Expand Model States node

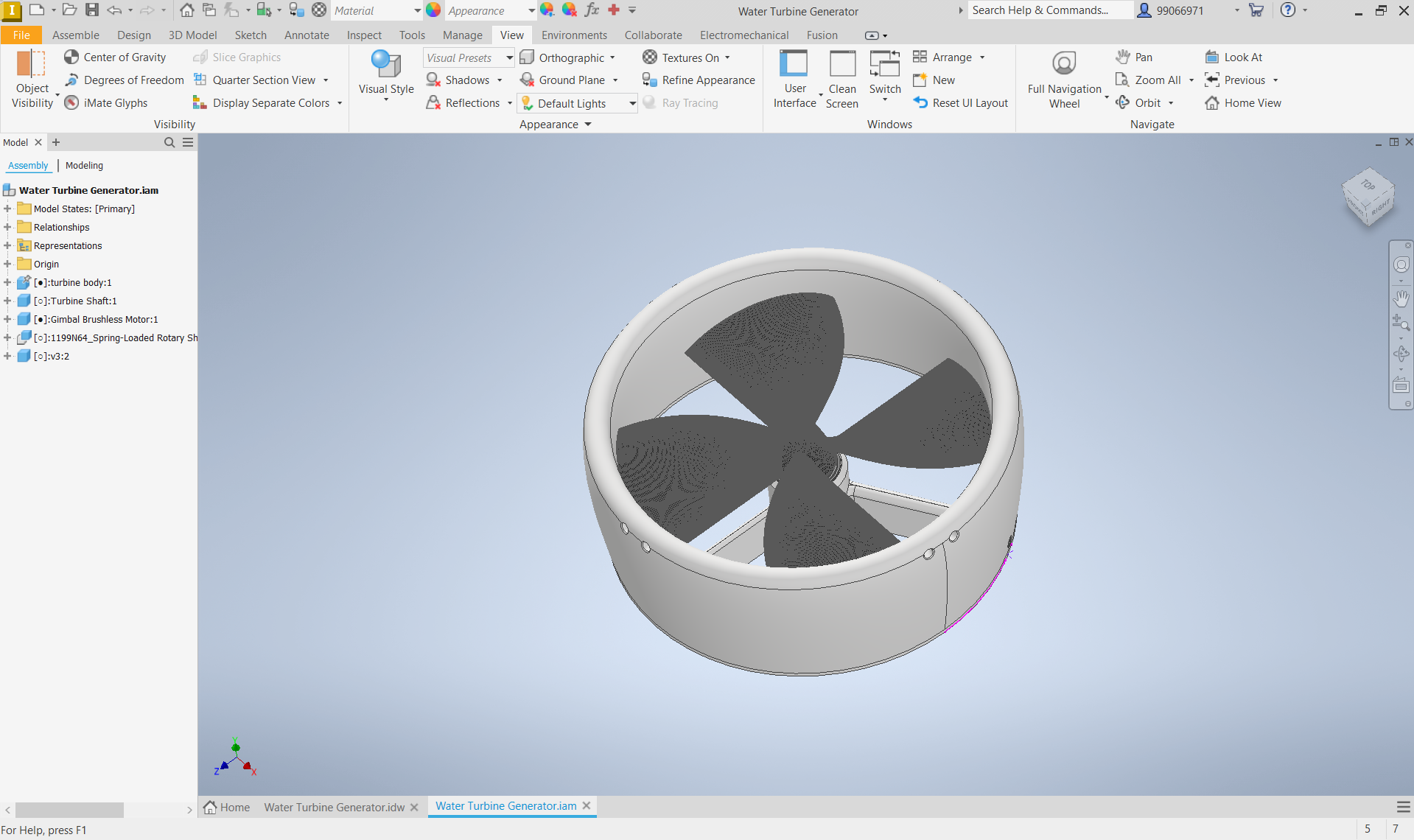click(x=7, y=209)
